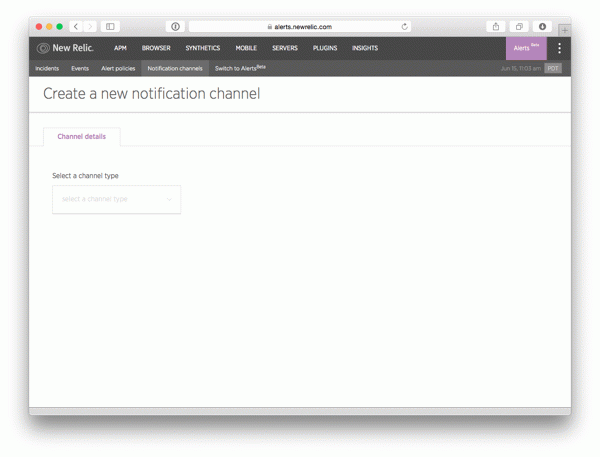This screenshot has height=457, width=600.
Task: Open the Safari downloads icon
Action: point(542,26)
